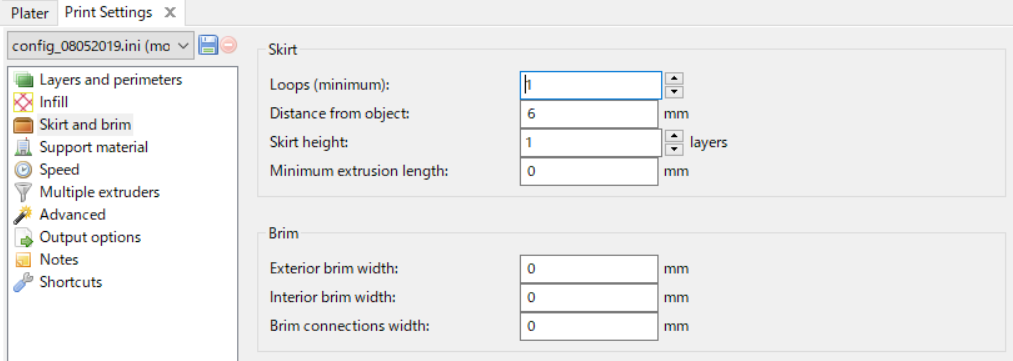1013x361 pixels.
Task: Expand the config_08052019.ini preset dropdown
Action: click(99, 46)
